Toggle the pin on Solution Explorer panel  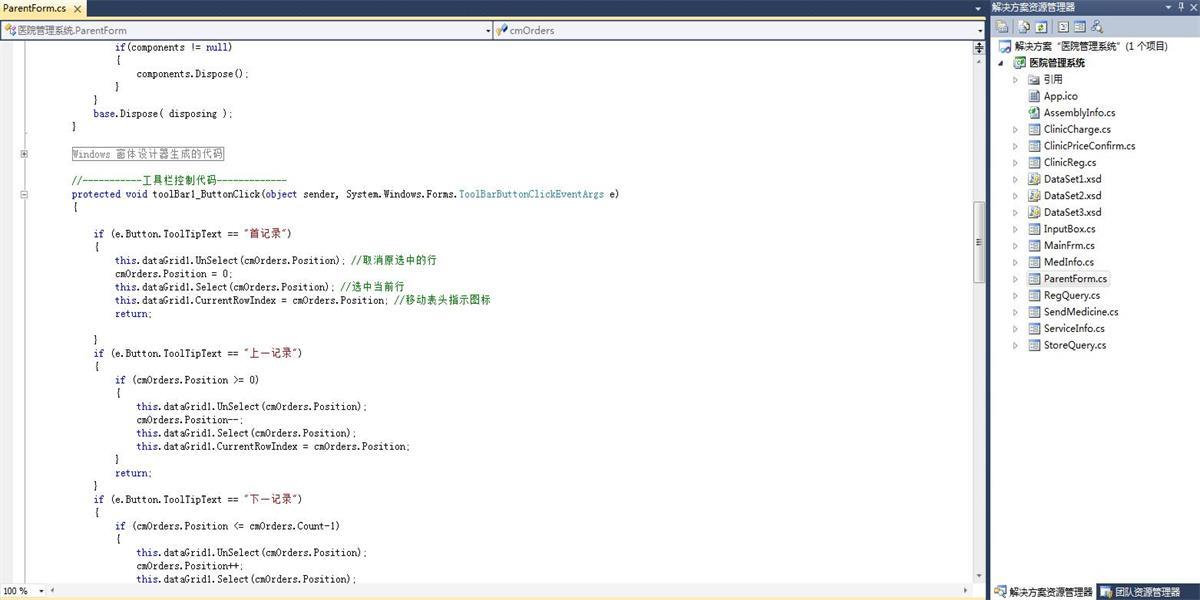pyautogui.click(x=1180, y=7)
